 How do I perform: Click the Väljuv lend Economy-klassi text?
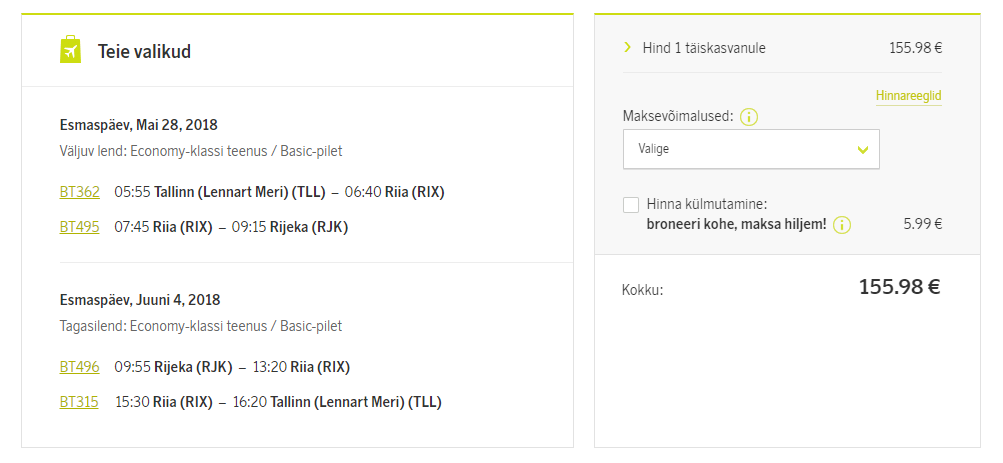tap(201, 151)
